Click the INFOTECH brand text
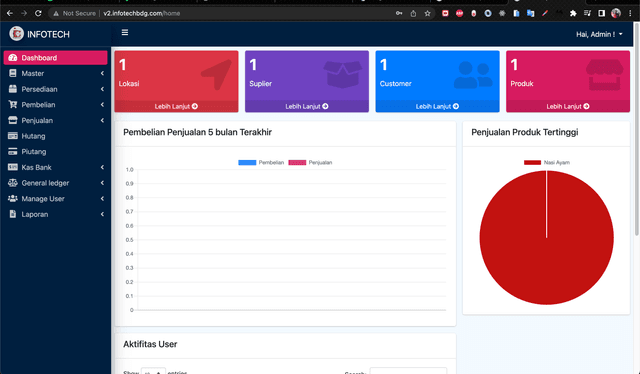The width and height of the screenshot is (640, 374). coord(48,34)
